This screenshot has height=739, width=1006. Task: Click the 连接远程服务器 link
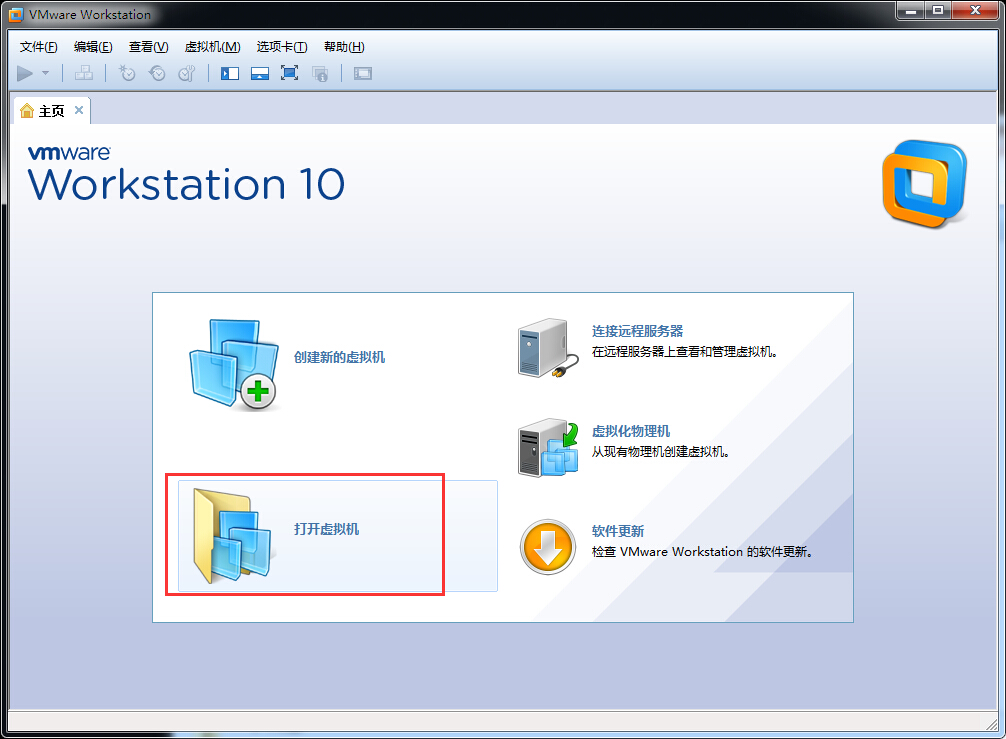638,331
